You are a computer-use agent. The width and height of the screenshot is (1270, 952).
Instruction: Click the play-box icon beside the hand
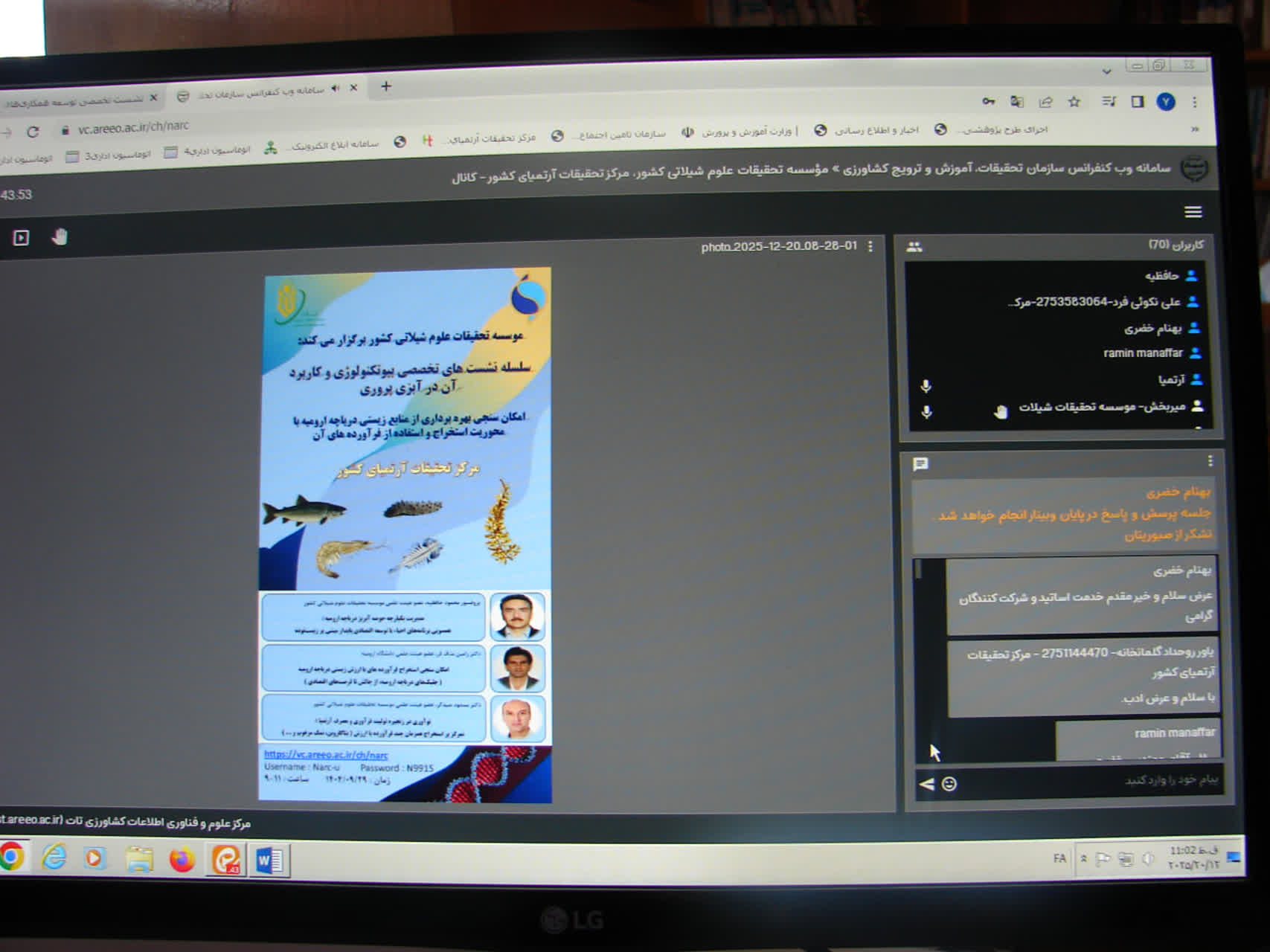coord(21,238)
